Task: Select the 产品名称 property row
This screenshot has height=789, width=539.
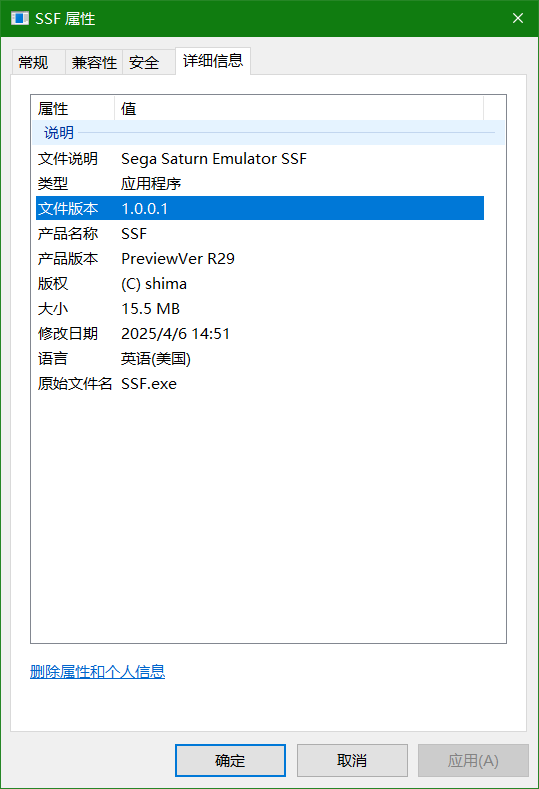Action: (260, 233)
